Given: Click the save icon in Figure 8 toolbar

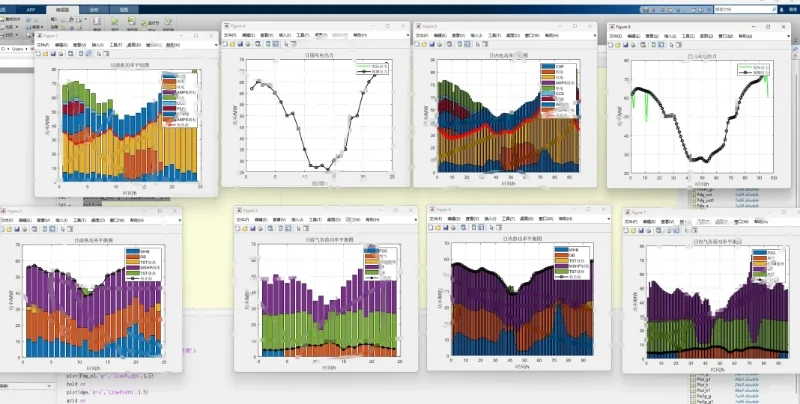Looking at the screenshot, I should pyautogui.click(x=626, y=45).
